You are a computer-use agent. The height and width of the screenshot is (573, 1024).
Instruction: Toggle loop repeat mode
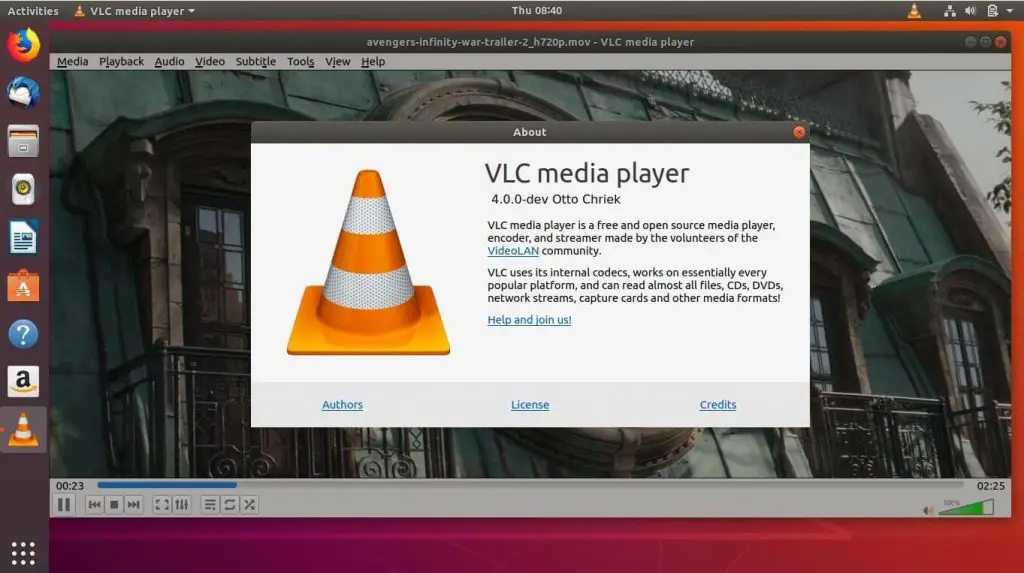pos(229,504)
